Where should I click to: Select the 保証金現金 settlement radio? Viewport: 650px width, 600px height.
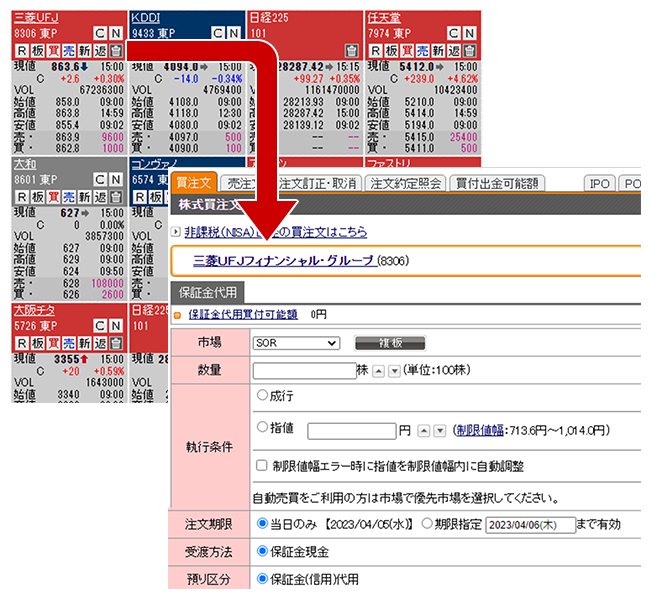pyautogui.click(x=262, y=551)
